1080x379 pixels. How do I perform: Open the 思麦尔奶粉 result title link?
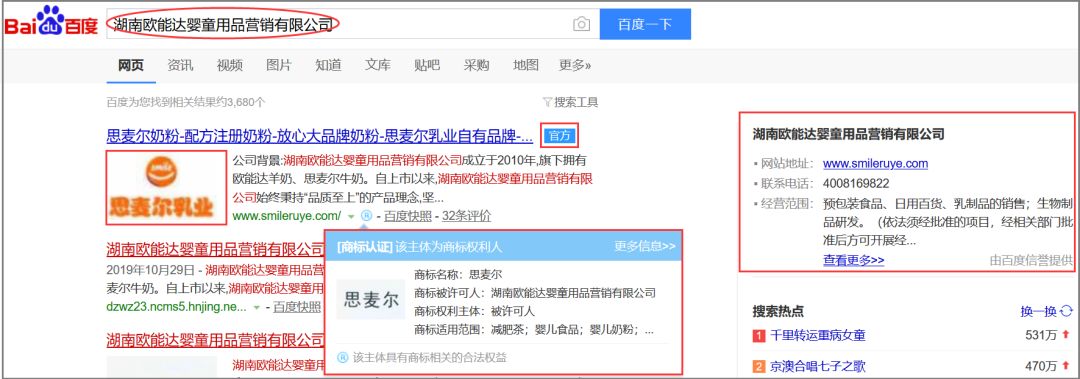pos(320,136)
